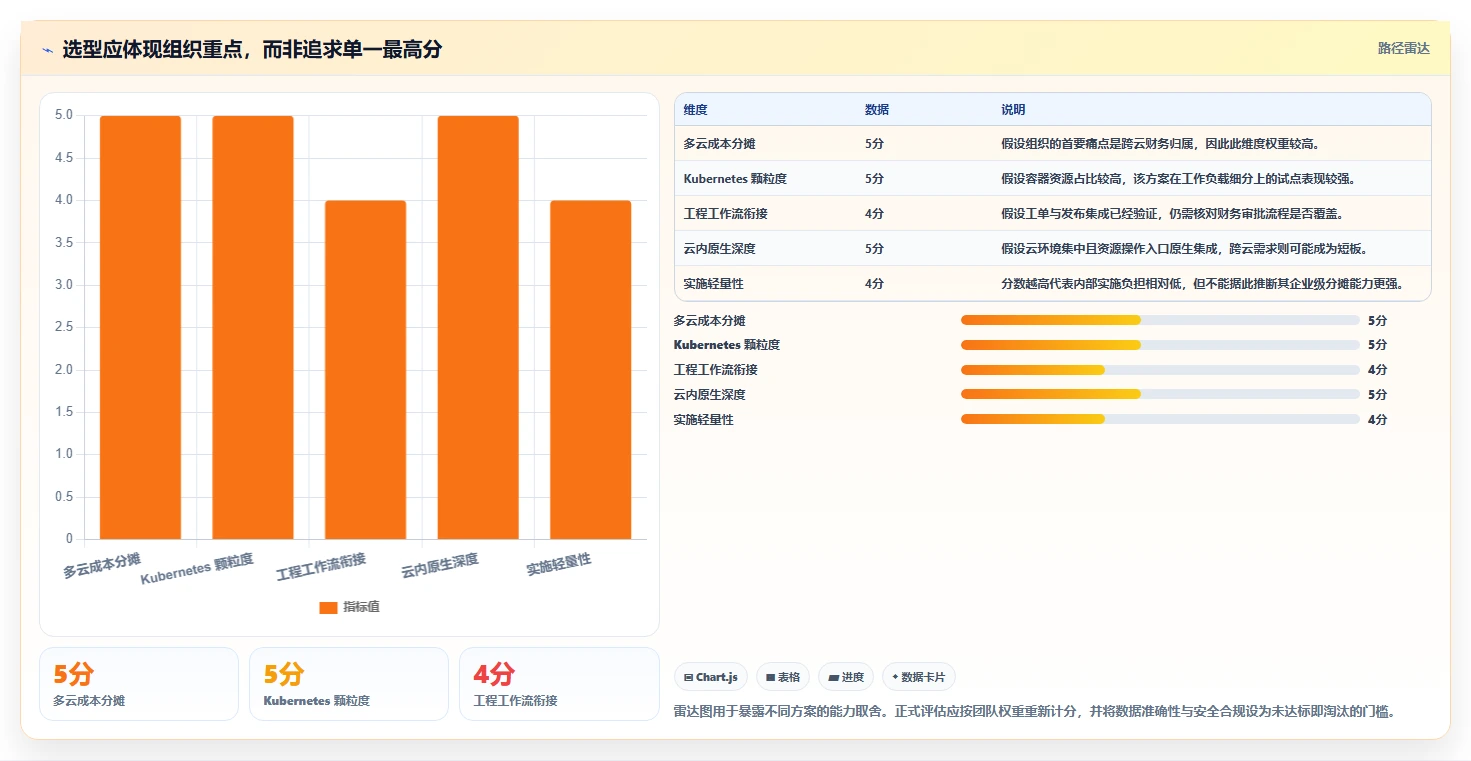Open the 5分 Kubernetes 颗粒度 stat card

(349, 684)
